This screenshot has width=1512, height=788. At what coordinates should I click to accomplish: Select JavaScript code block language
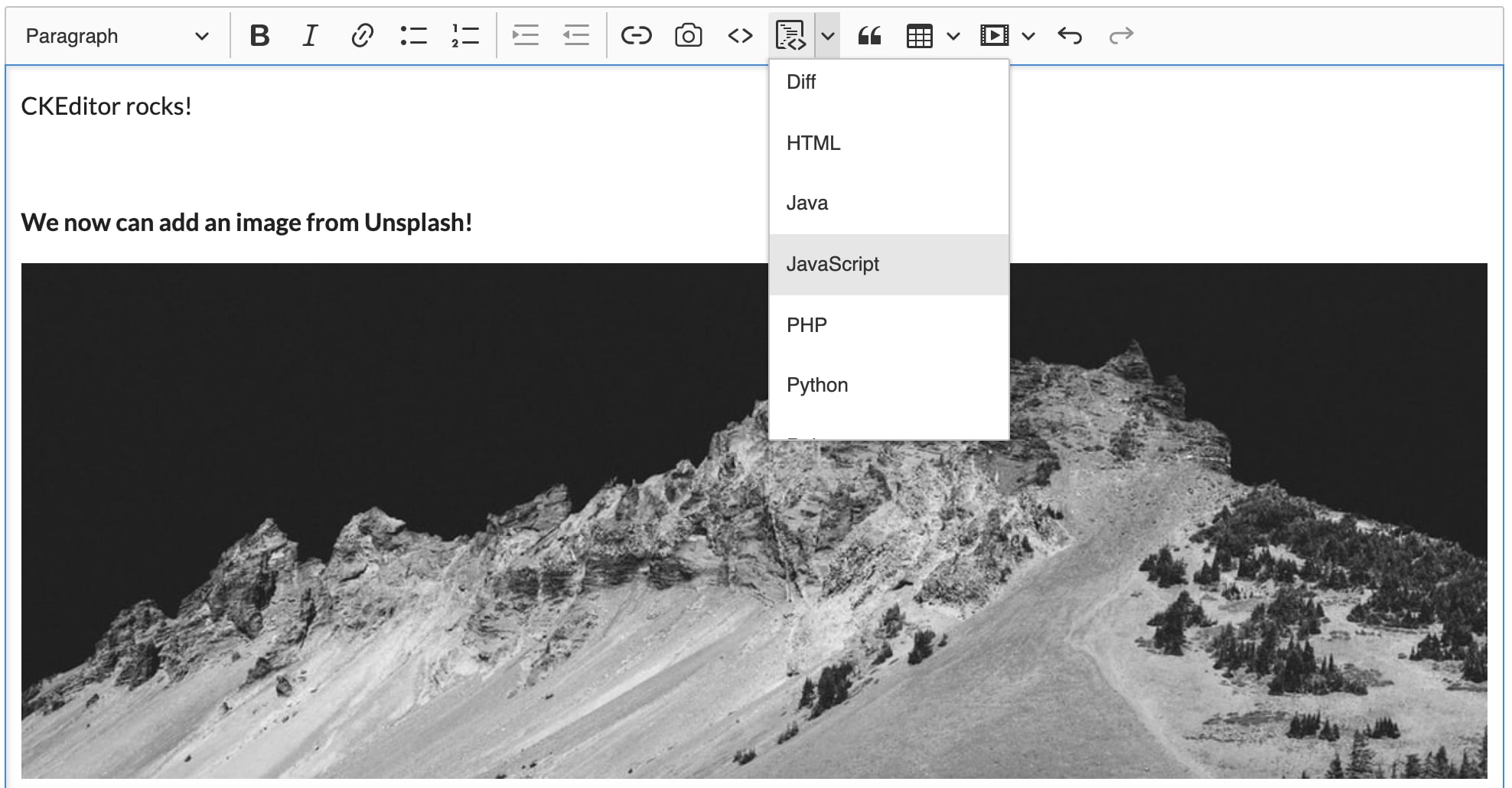[x=889, y=265]
